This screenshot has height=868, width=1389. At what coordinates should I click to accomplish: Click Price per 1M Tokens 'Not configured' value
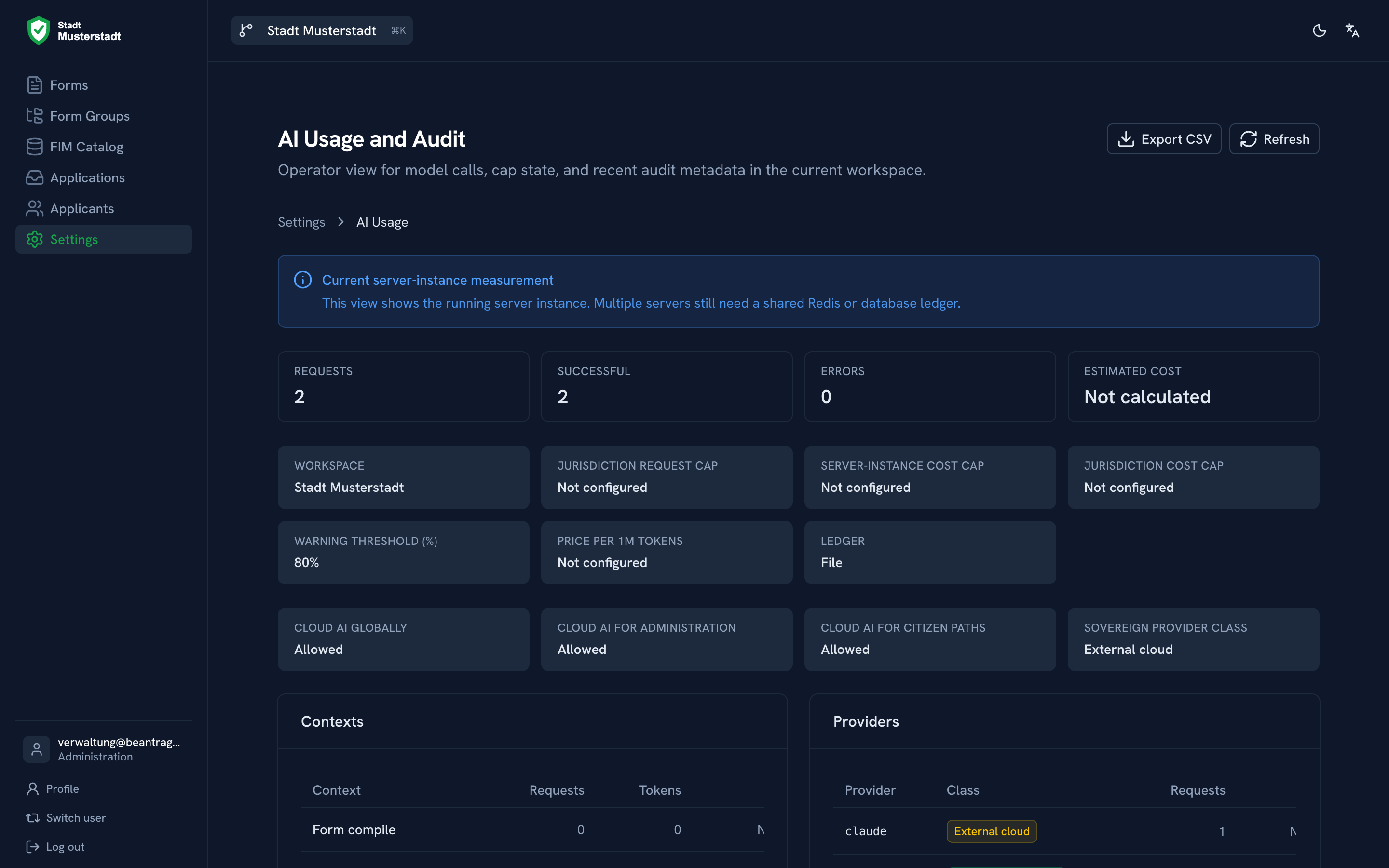[x=602, y=563]
